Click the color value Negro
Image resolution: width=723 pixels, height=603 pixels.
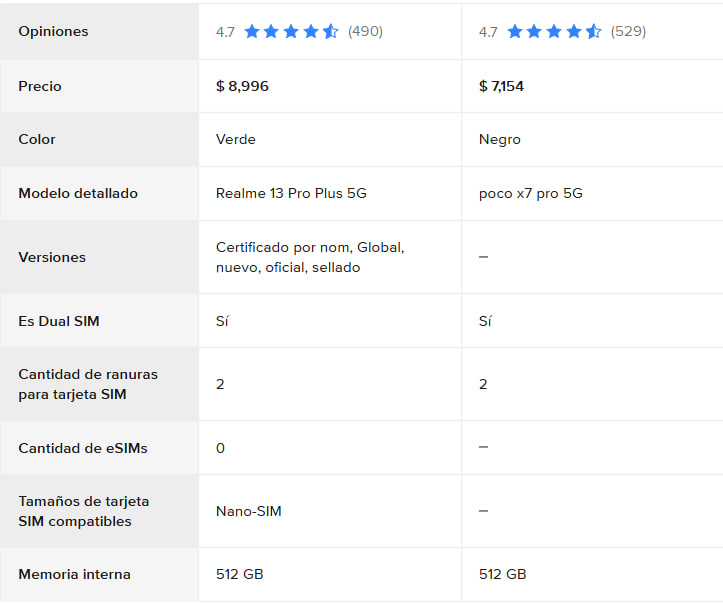pos(499,140)
